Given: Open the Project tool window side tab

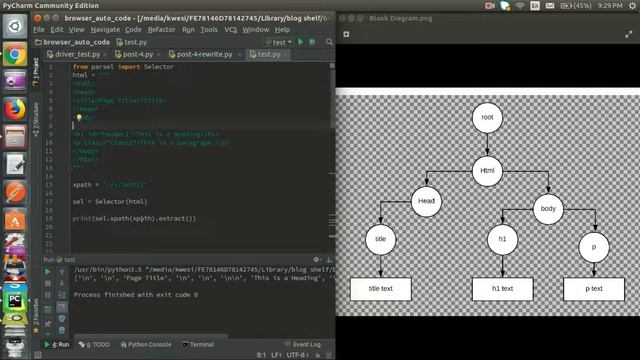Looking at the screenshot, I should pyautogui.click(x=36, y=72).
